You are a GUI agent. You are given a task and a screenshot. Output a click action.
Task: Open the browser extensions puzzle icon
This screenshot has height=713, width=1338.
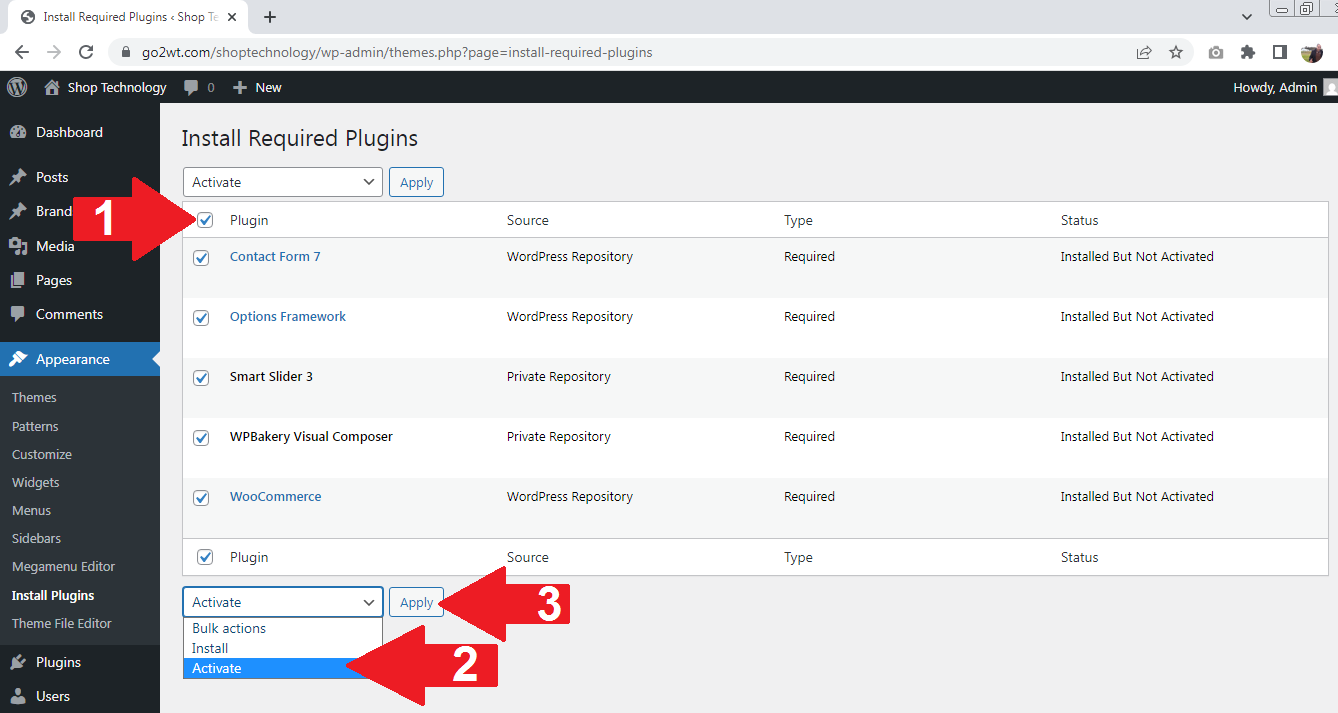(x=1248, y=52)
